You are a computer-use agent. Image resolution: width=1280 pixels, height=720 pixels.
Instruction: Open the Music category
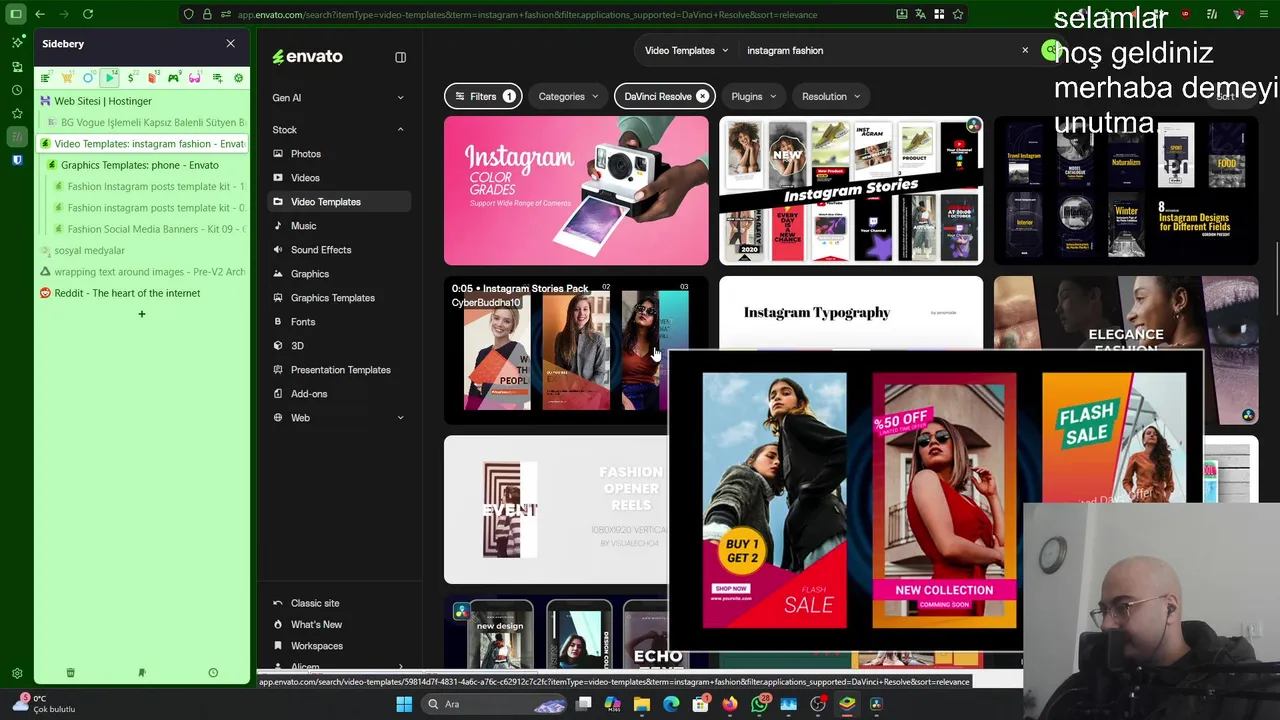(x=303, y=226)
